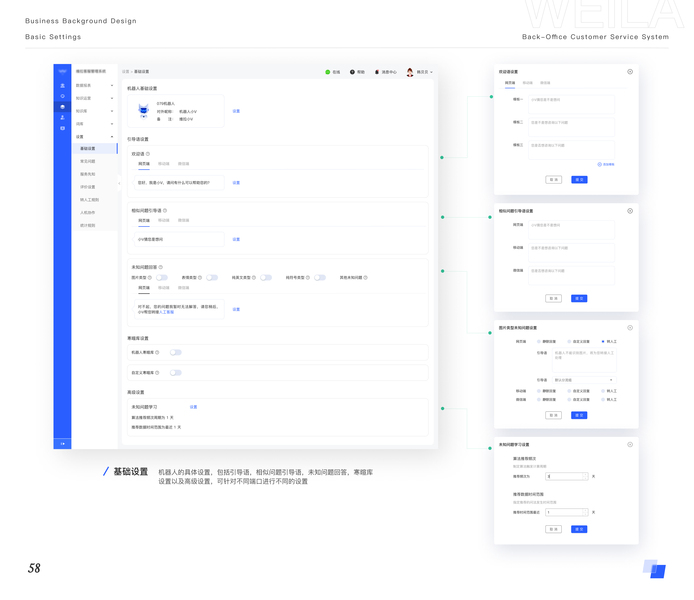Switch to 移动端 tab under 欢迎语
This screenshot has width=694, height=600.
(164, 164)
